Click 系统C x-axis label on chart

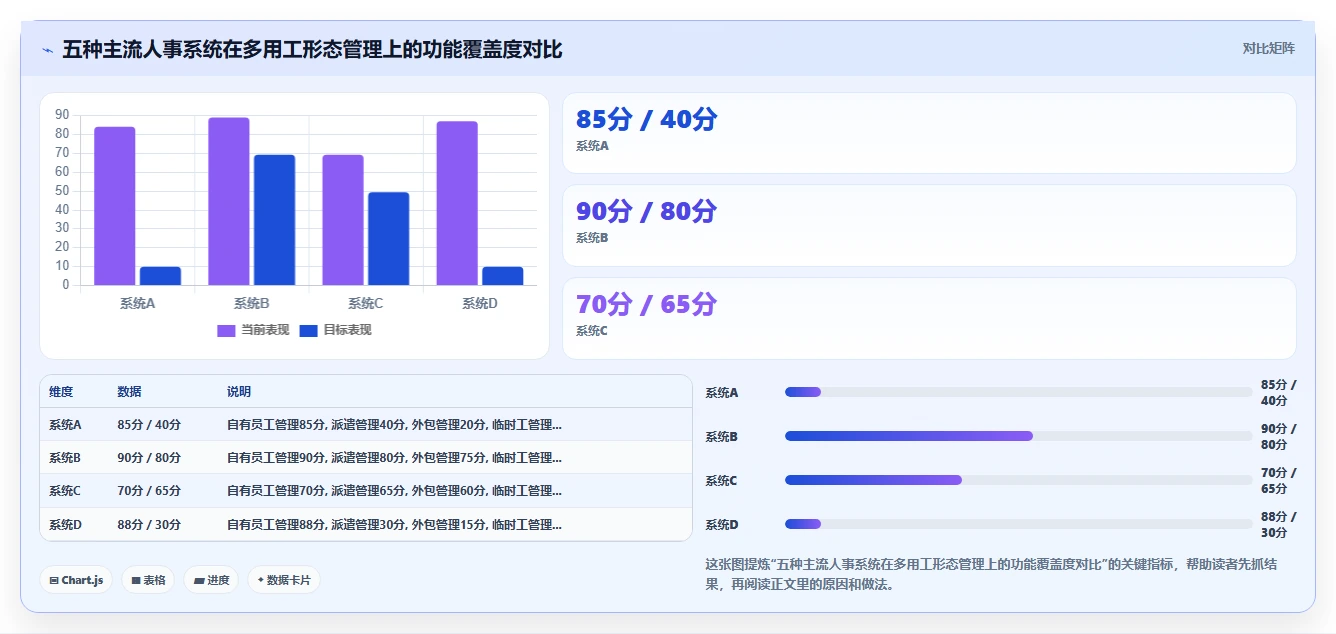pos(365,304)
